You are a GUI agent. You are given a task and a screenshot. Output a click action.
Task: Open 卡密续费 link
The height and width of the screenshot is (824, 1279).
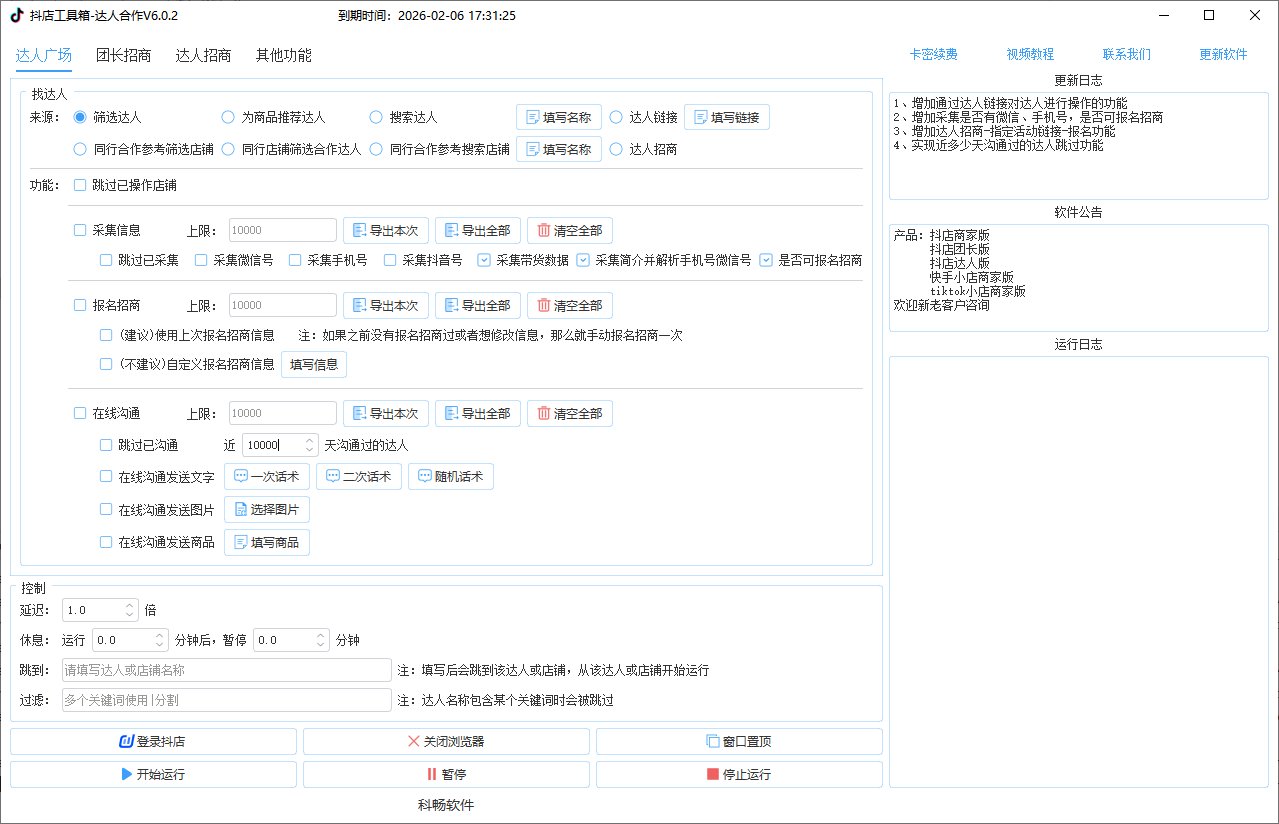(x=933, y=55)
